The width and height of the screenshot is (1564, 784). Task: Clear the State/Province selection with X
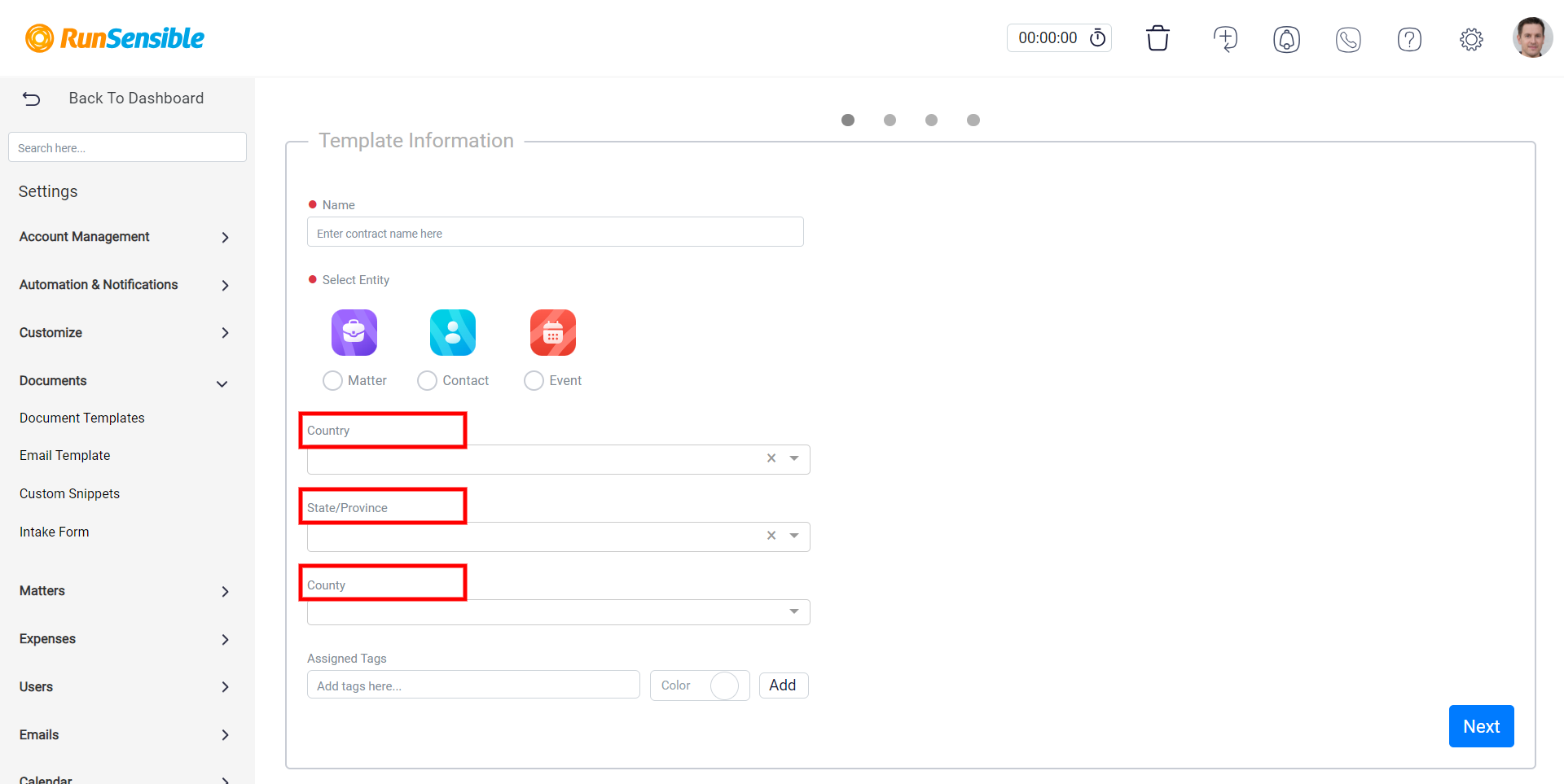click(771, 536)
